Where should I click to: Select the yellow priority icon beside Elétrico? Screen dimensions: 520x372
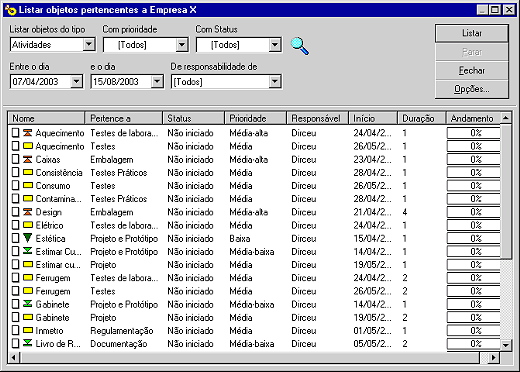pyautogui.click(x=28, y=225)
